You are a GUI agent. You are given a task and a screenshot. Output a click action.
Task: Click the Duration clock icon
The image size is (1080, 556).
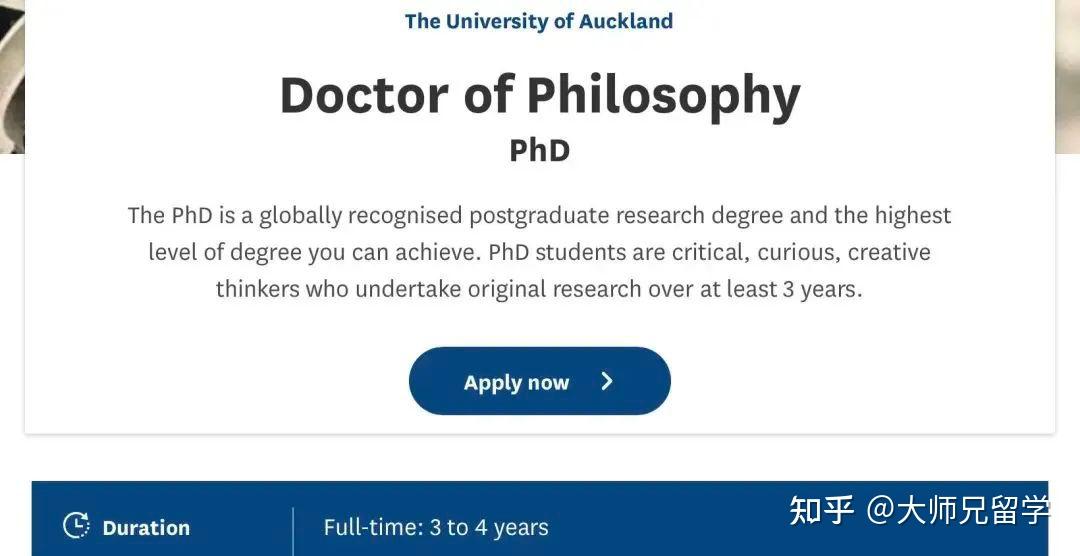[x=76, y=526]
